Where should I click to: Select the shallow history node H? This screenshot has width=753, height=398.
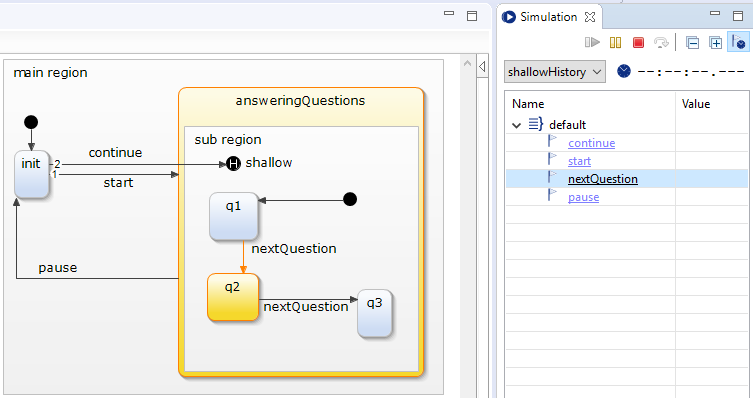tap(233, 164)
